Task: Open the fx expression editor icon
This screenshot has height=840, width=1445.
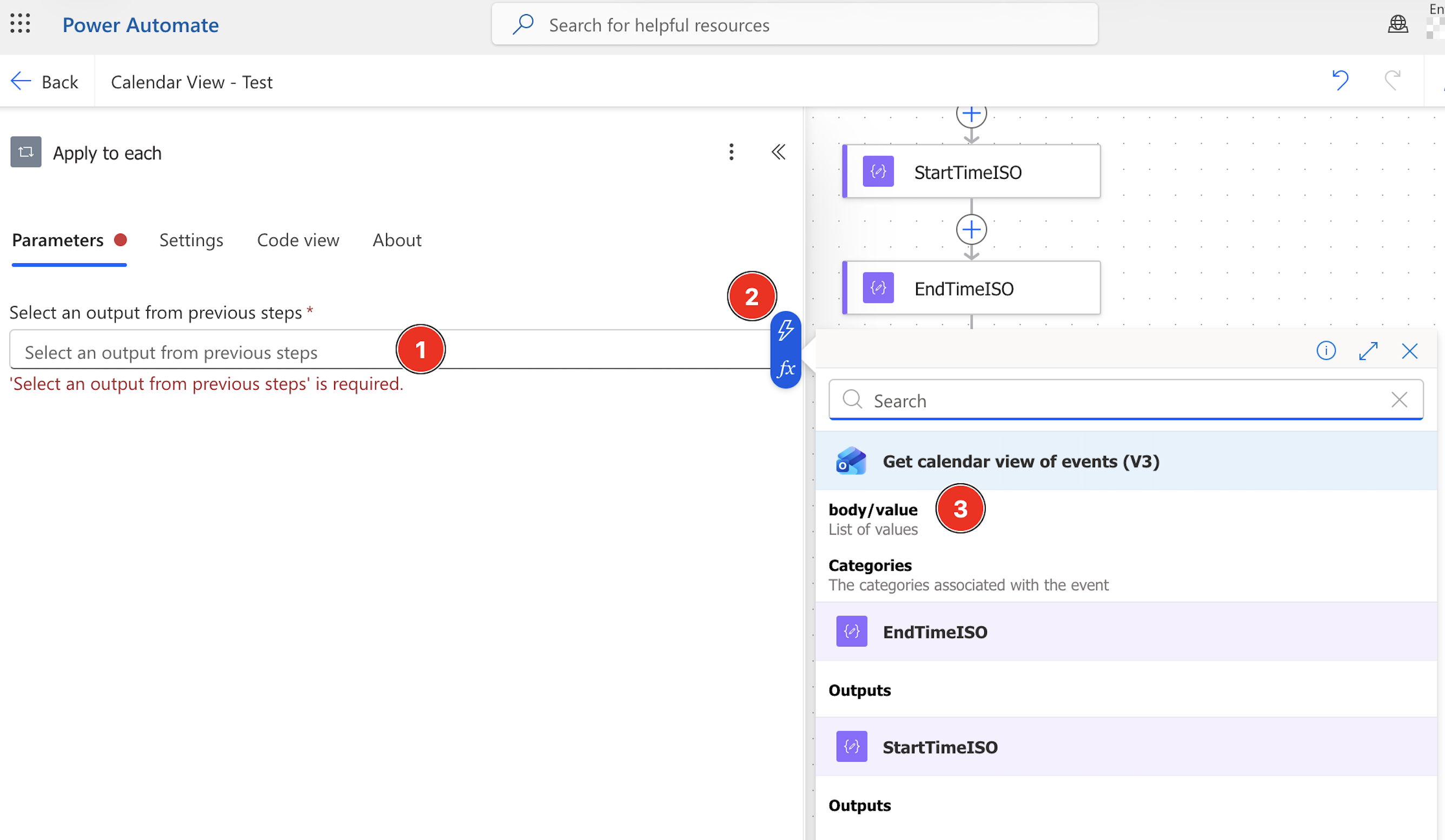Action: coord(786,368)
